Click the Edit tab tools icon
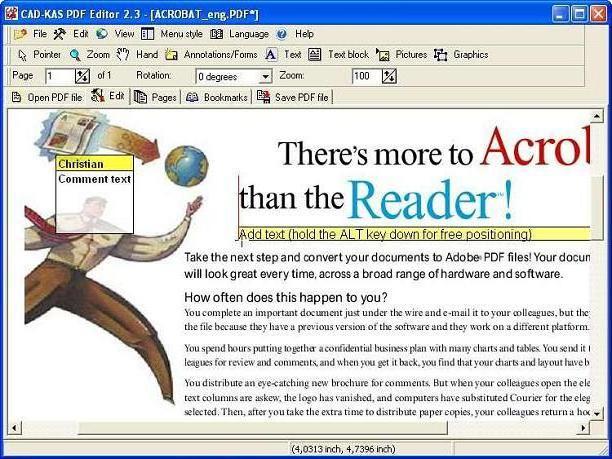Screen dimensions: 612x459 click(98, 96)
